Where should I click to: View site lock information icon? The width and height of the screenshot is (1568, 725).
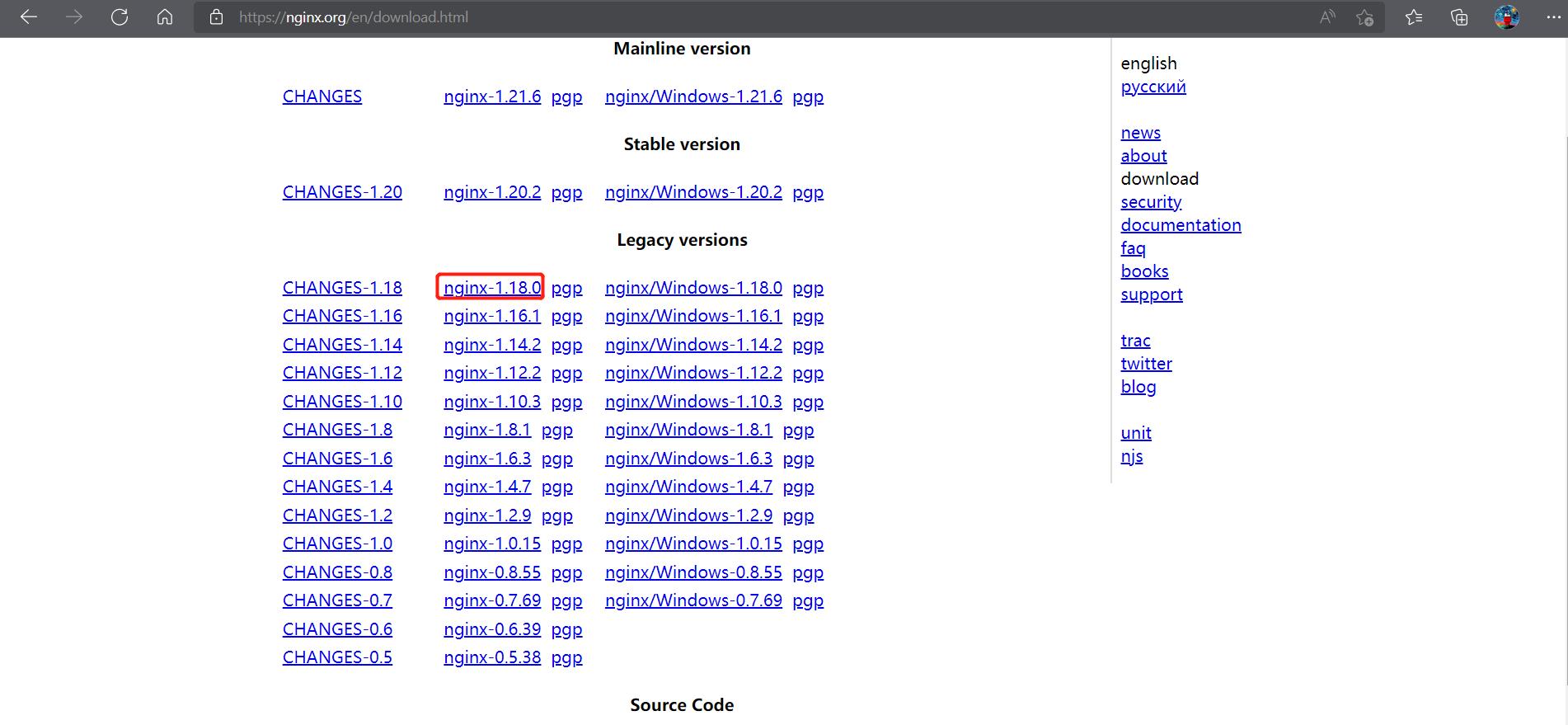tap(216, 16)
